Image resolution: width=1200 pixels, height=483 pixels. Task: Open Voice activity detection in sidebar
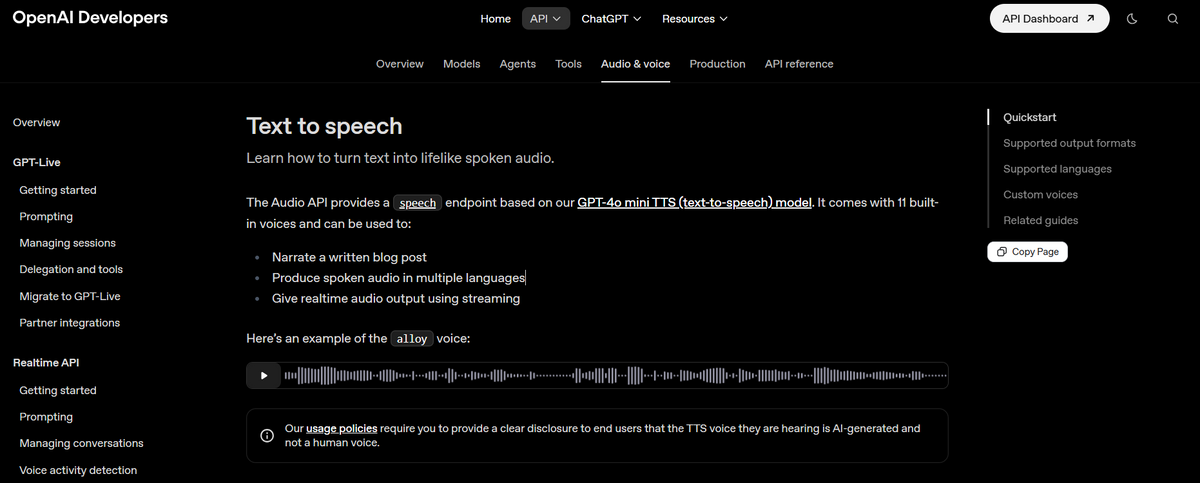click(x=78, y=470)
